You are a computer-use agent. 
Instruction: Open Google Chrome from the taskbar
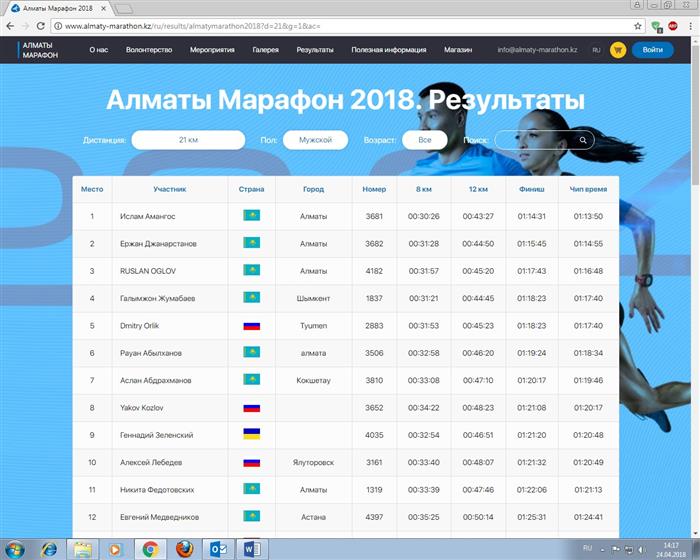pyautogui.click(x=149, y=548)
